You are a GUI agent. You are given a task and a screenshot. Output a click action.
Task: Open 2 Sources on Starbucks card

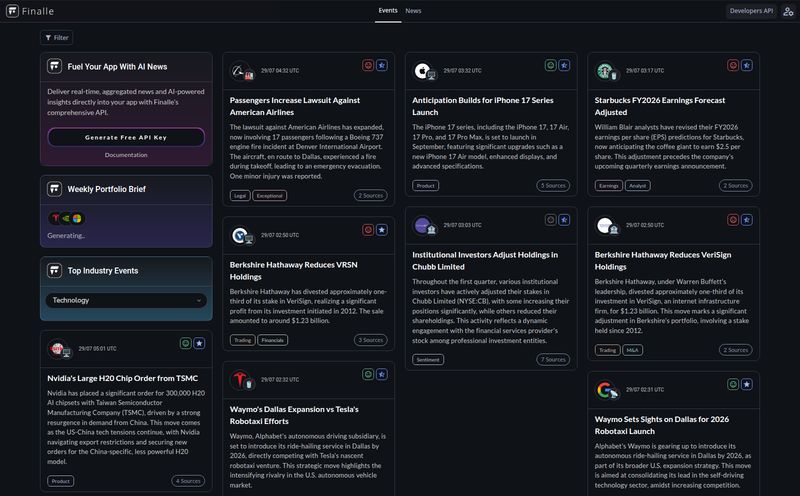[735, 186]
